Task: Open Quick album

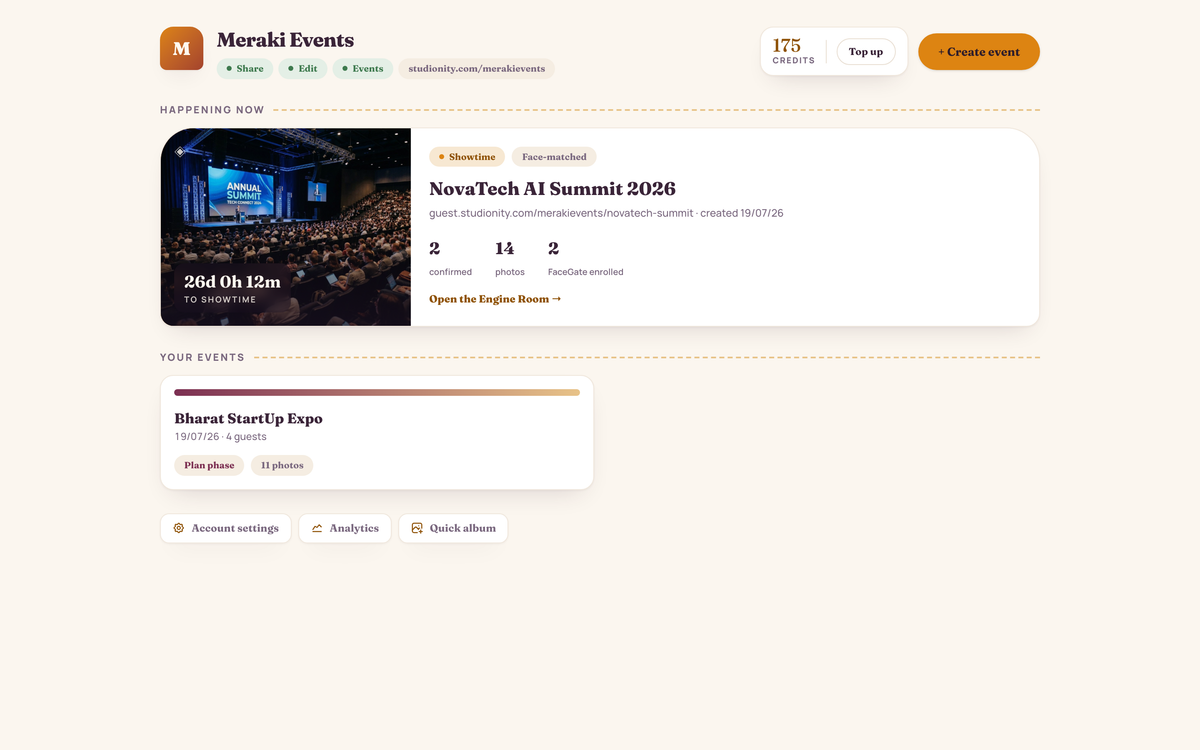Action: tap(453, 528)
